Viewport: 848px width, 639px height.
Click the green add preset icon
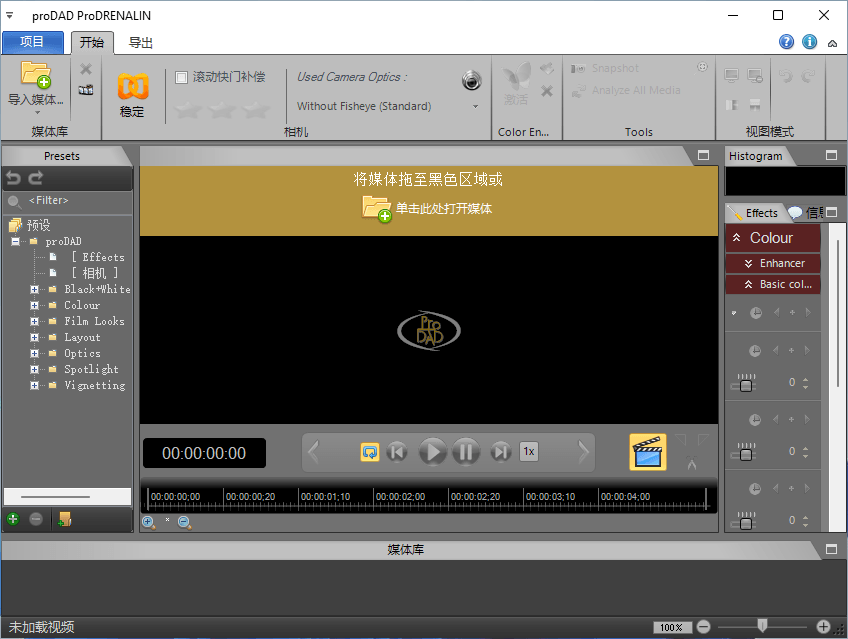[13, 520]
